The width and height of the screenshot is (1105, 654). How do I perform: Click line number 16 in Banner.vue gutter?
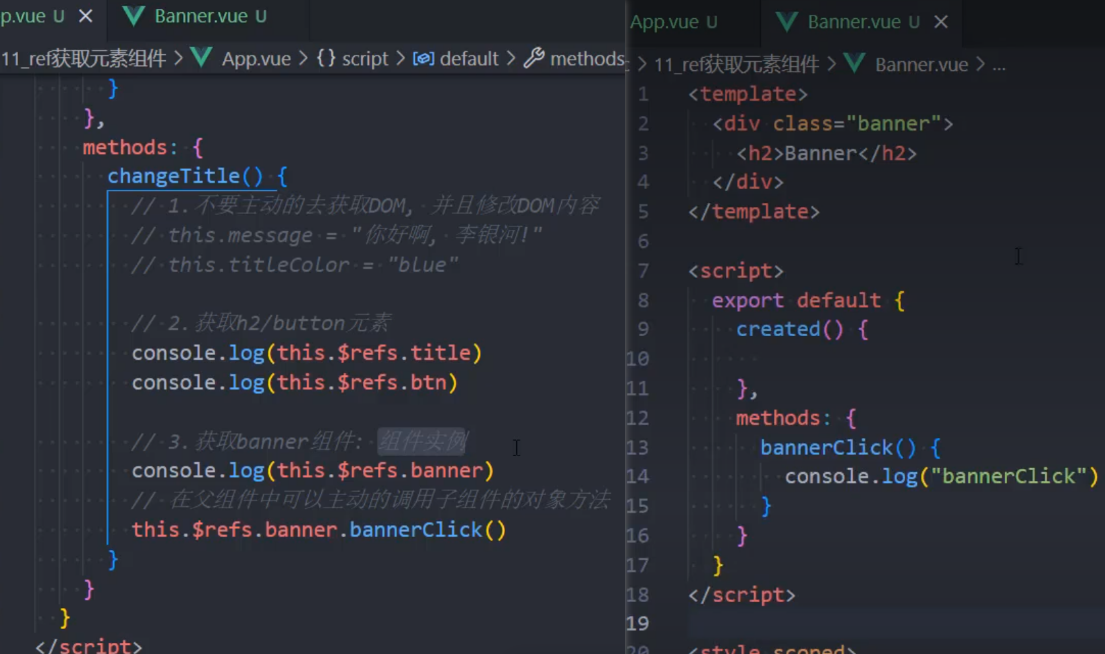click(x=637, y=536)
